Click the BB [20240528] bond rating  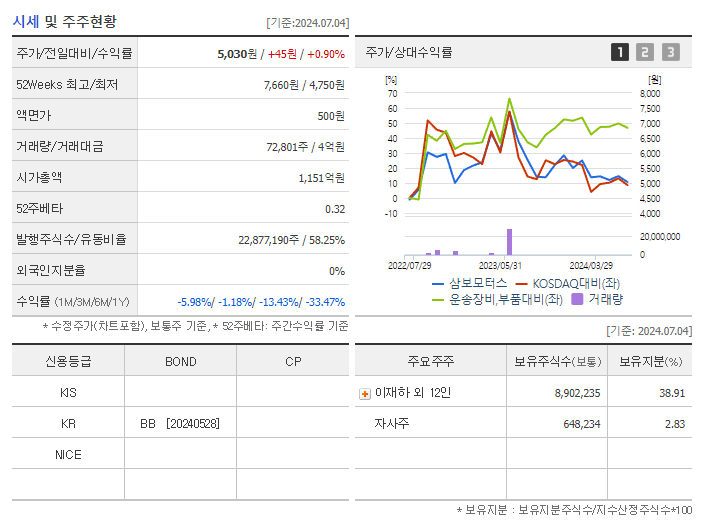pyautogui.click(x=180, y=424)
